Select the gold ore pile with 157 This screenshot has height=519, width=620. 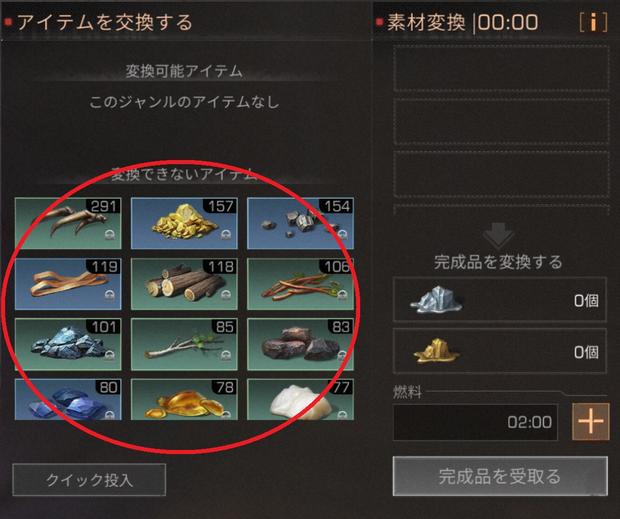184,223
